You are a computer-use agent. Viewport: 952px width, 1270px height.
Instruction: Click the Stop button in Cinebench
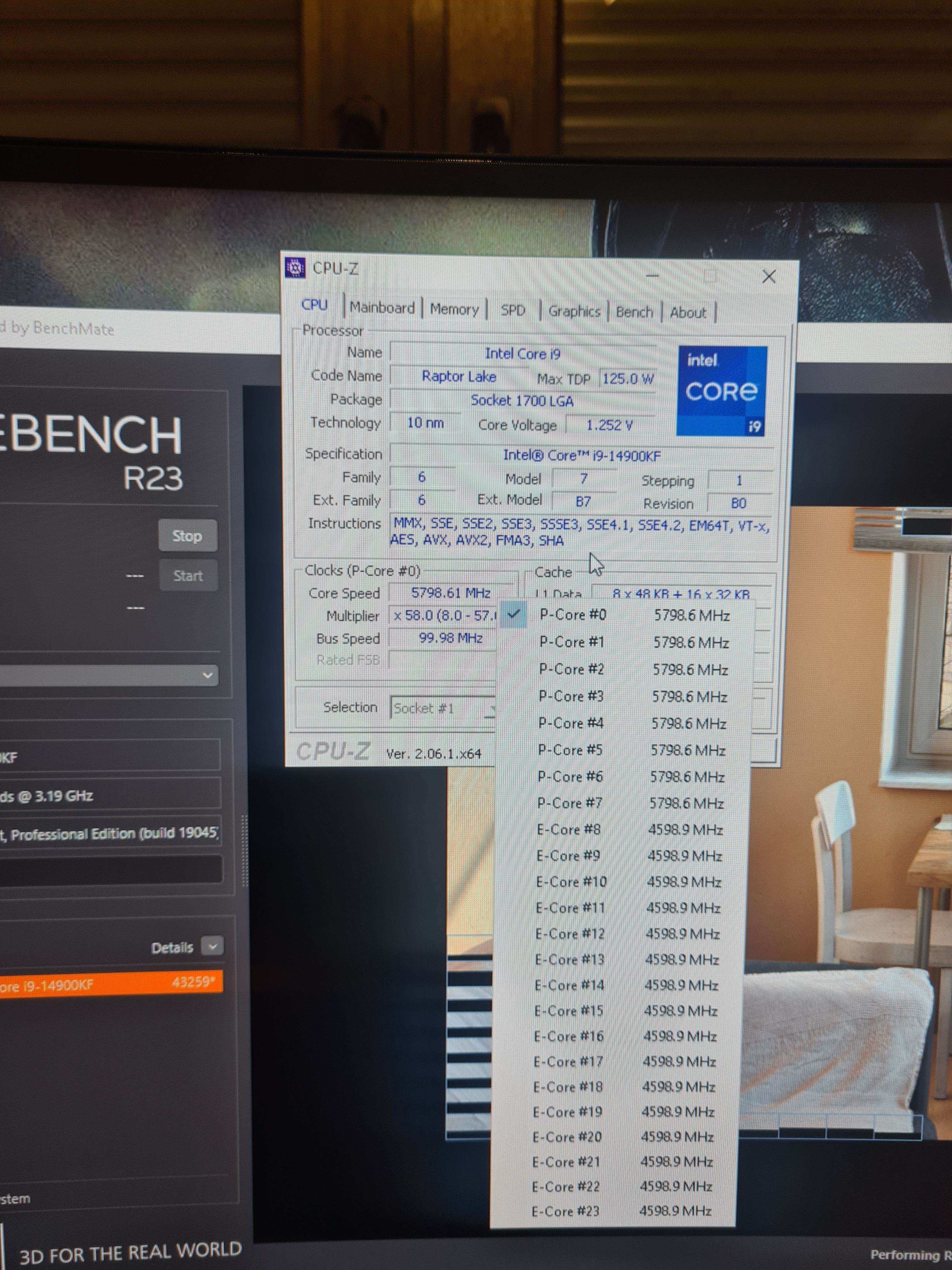coord(187,536)
